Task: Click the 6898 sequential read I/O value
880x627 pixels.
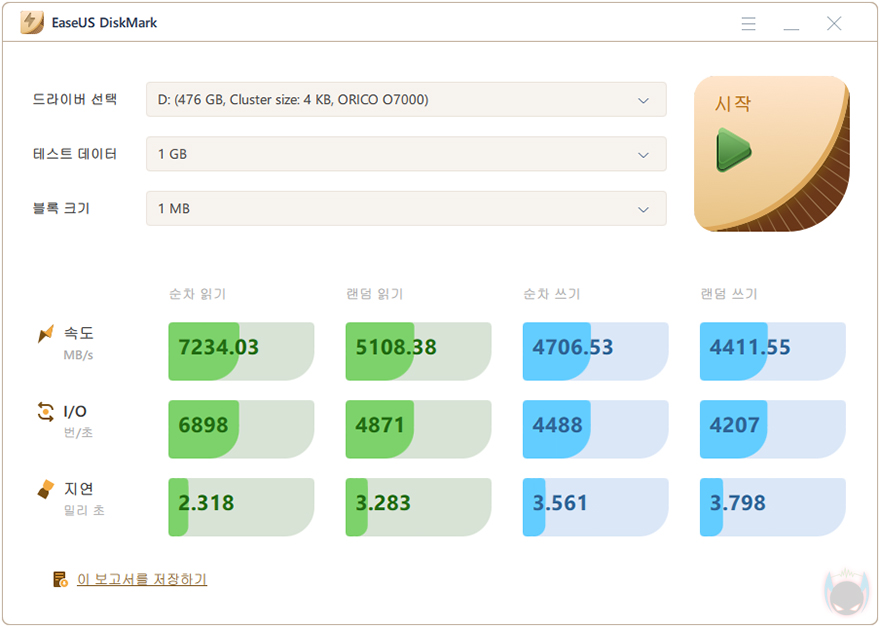Action: (x=203, y=425)
